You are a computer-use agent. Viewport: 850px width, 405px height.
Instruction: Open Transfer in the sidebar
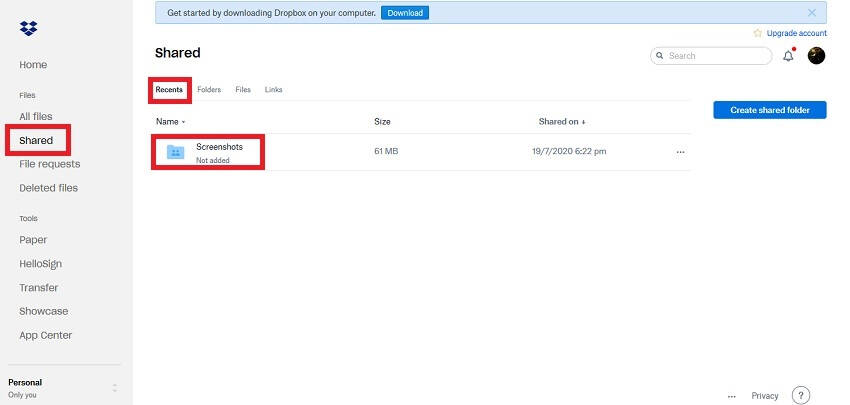pos(38,287)
